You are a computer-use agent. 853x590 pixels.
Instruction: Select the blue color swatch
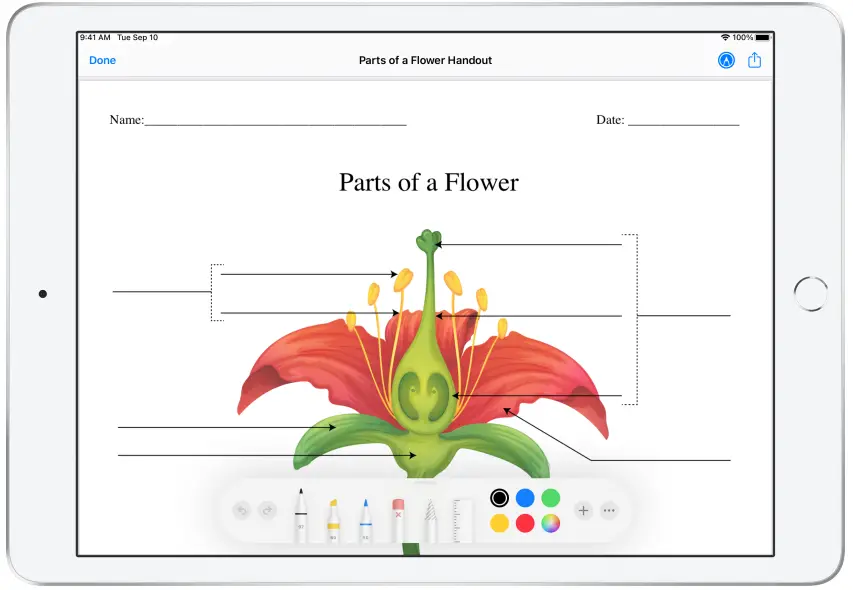pyautogui.click(x=525, y=497)
